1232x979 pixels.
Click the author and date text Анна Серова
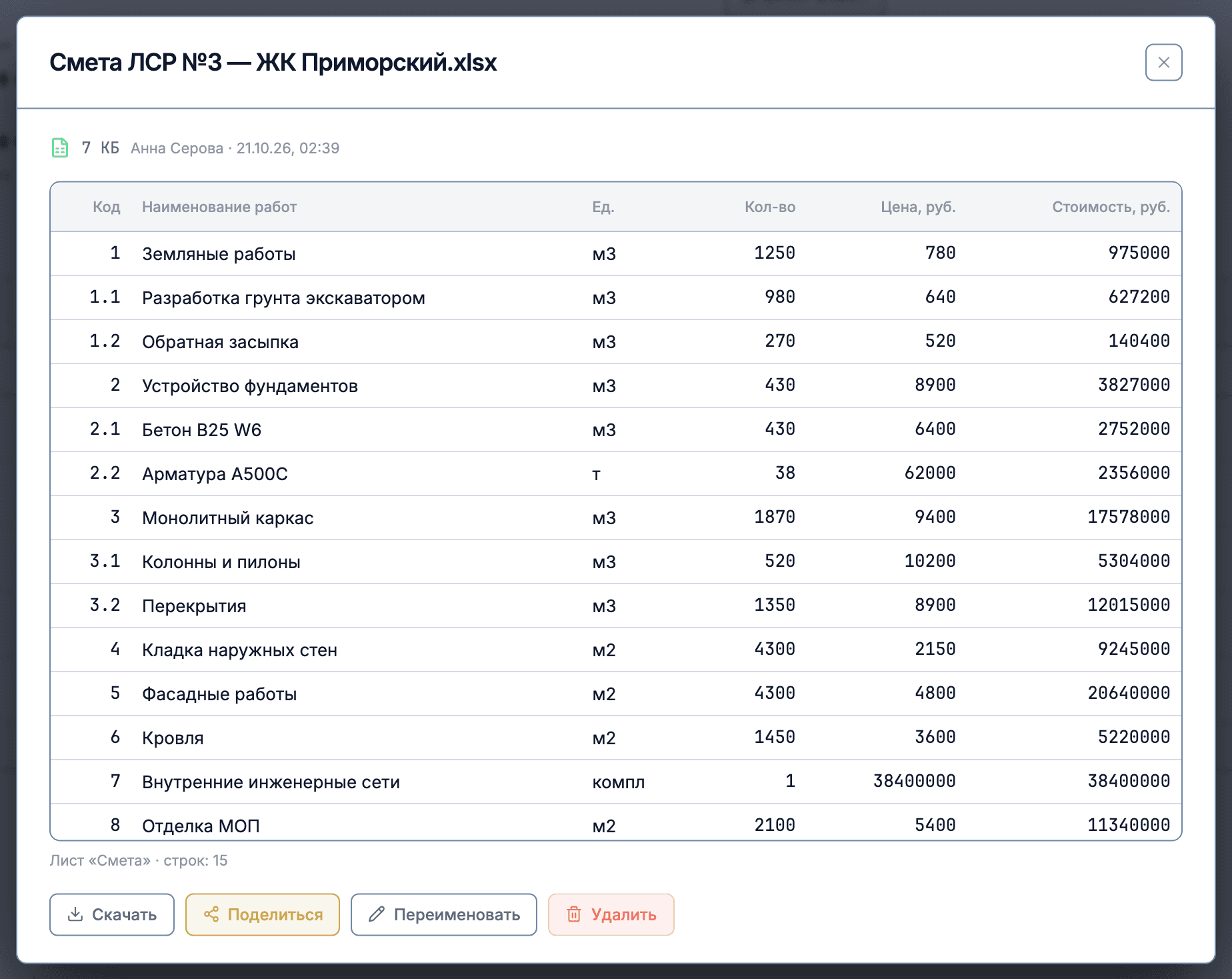[235, 148]
